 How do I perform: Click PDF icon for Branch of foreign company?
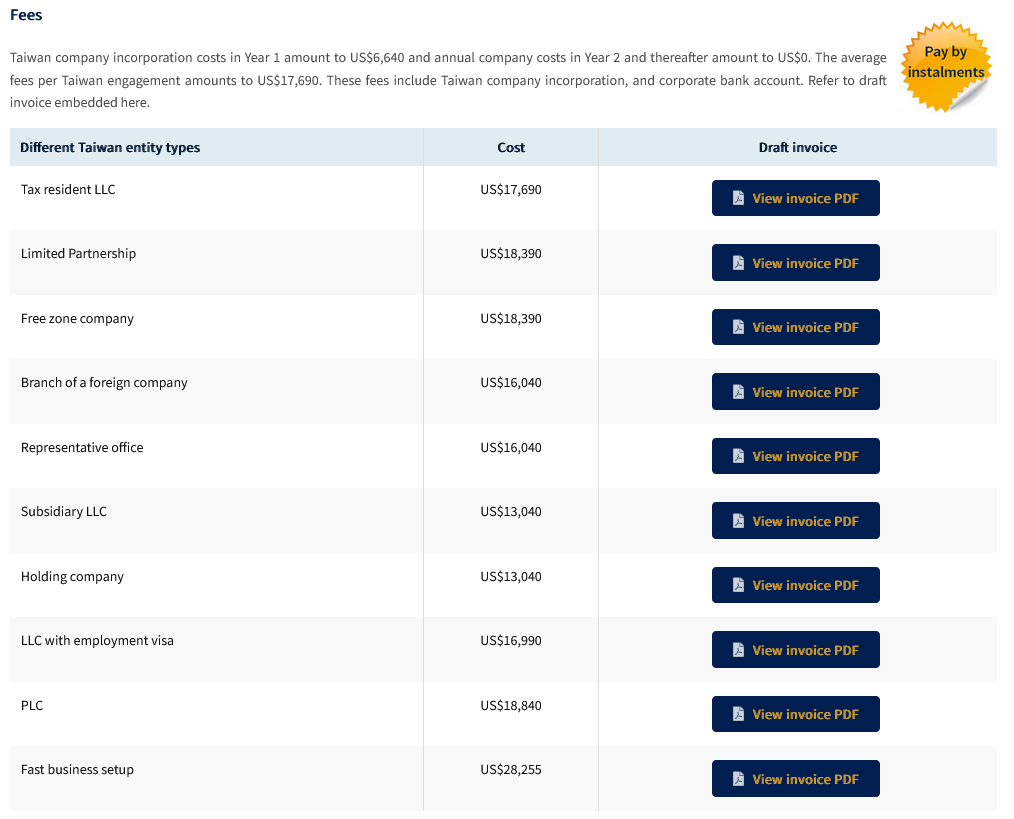point(738,392)
